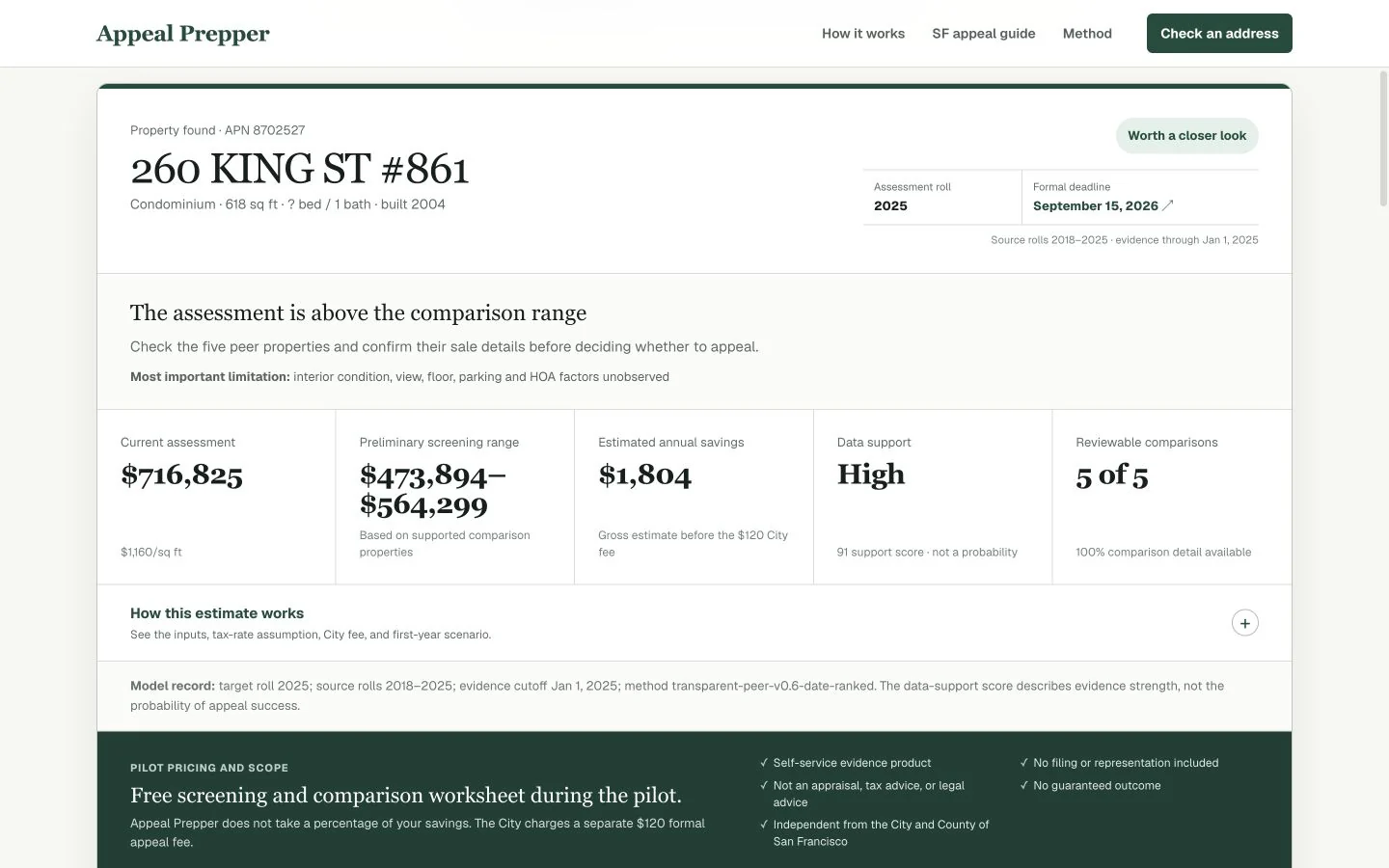Click the checkmark beside No filing or representation
Image resolution: width=1389 pixels, height=868 pixels.
pos(1024,763)
